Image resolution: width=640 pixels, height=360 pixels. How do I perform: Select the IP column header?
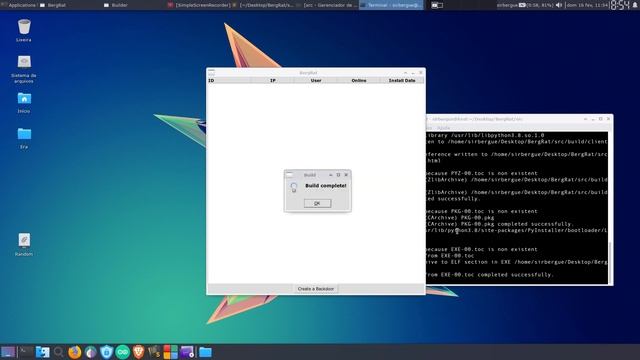[273, 80]
